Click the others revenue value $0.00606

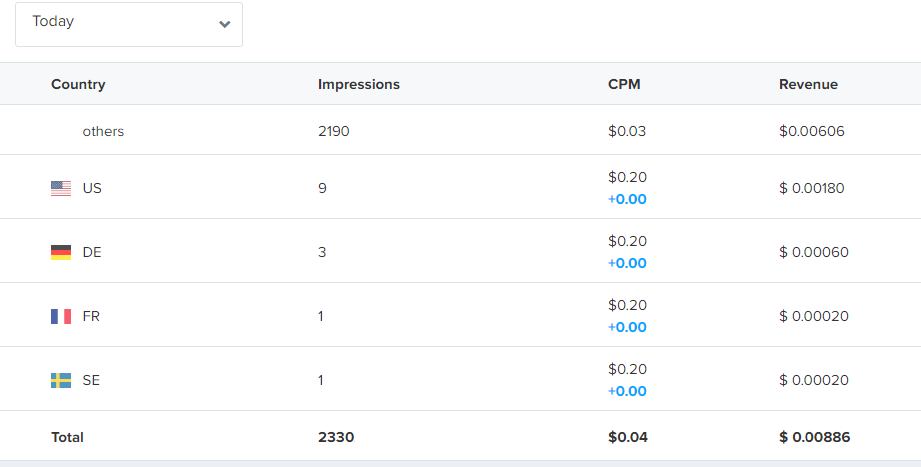point(811,131)
